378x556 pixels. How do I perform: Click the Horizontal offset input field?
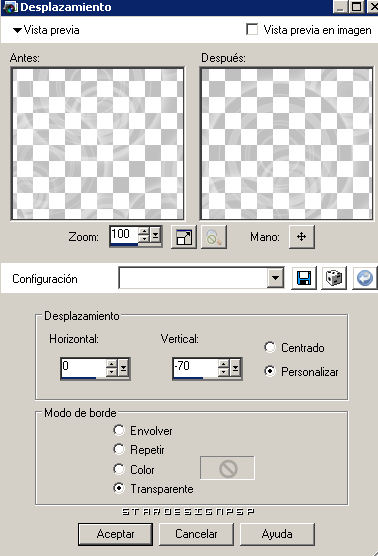click(x=83, y=367)
